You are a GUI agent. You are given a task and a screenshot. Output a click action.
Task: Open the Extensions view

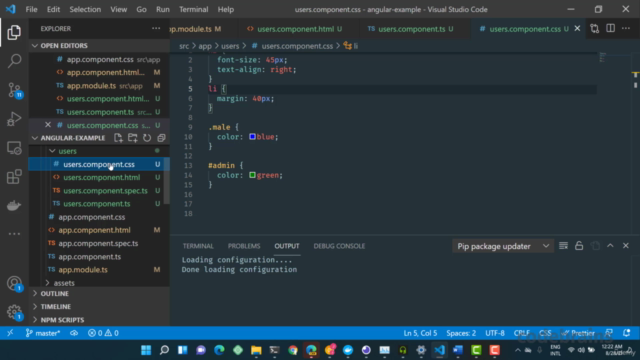(x=14, y=177)
